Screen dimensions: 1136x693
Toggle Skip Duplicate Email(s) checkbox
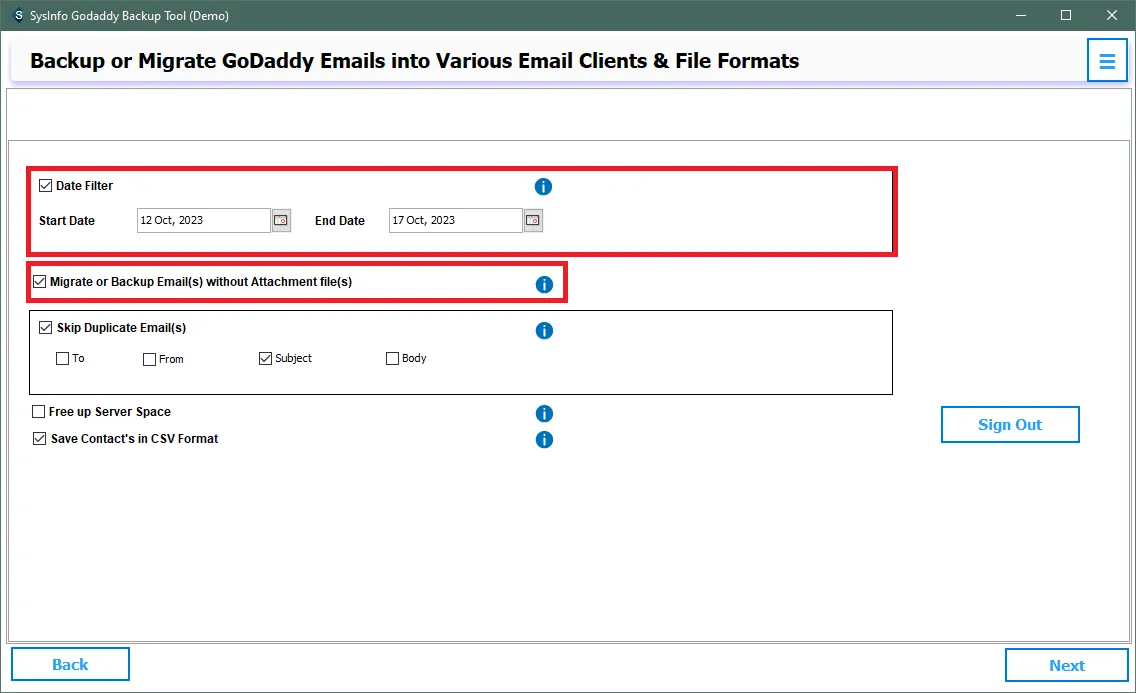(x=46, y=327)
